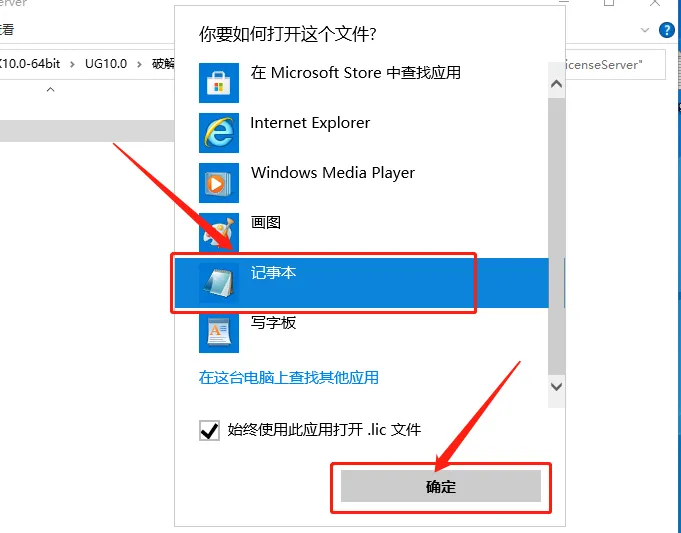The width and height of the screenshot is (681, 533).
Task: Select the 写字板 list entry text
Action: 273,322
